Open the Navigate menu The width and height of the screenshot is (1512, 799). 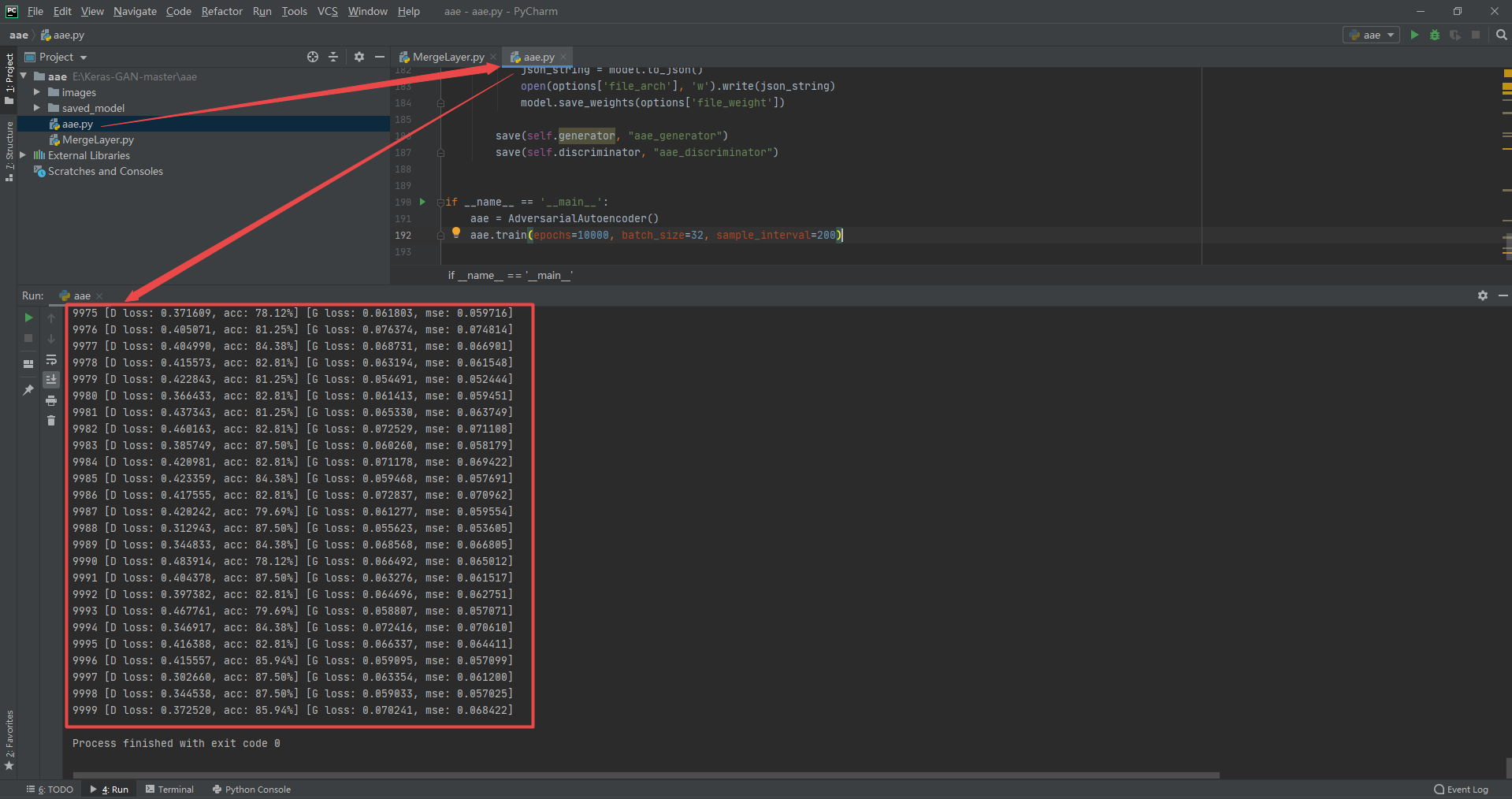pyautogui.click(x=135, y=11)
